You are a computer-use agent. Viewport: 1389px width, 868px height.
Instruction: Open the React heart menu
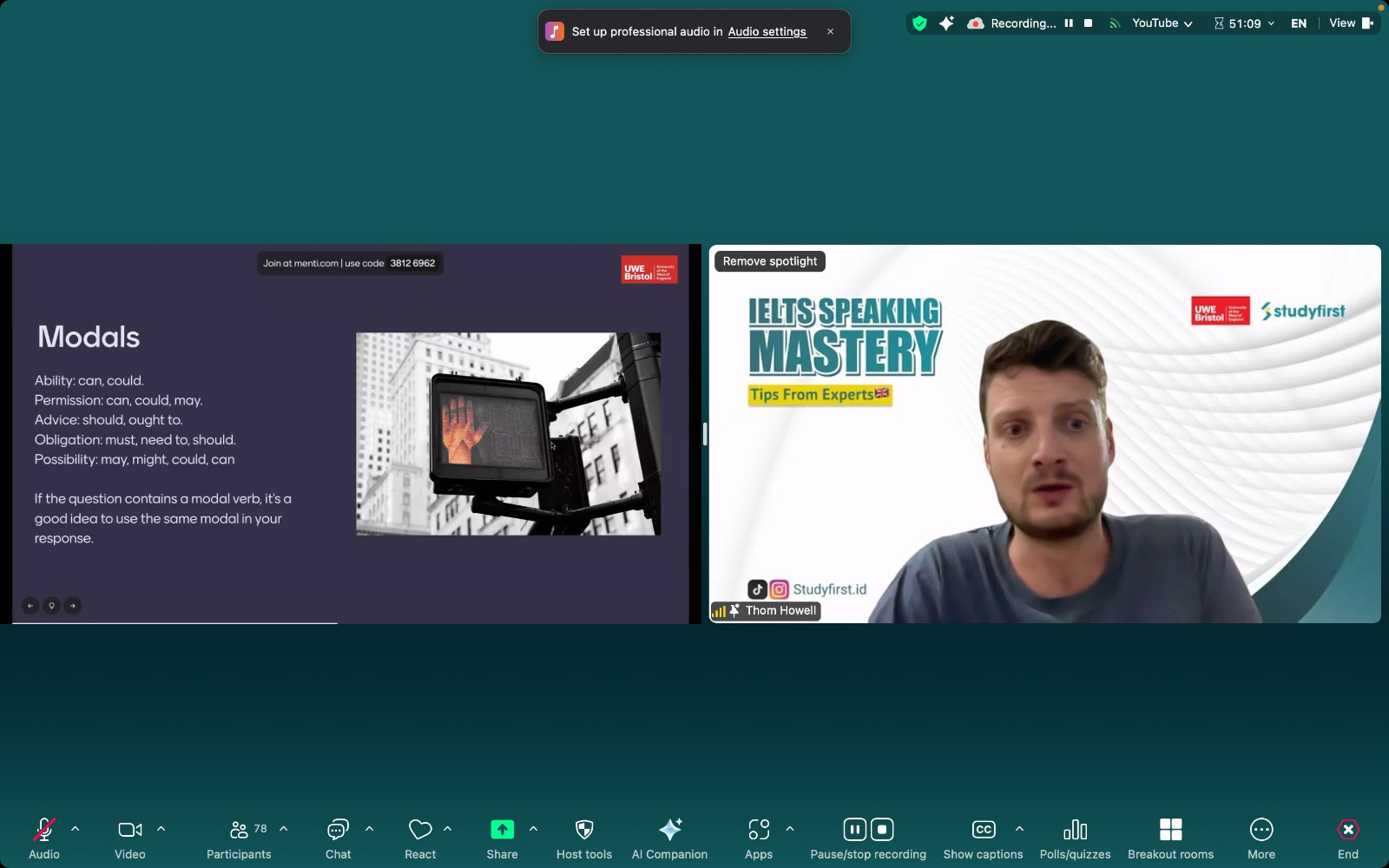click(x=420, y=838)
